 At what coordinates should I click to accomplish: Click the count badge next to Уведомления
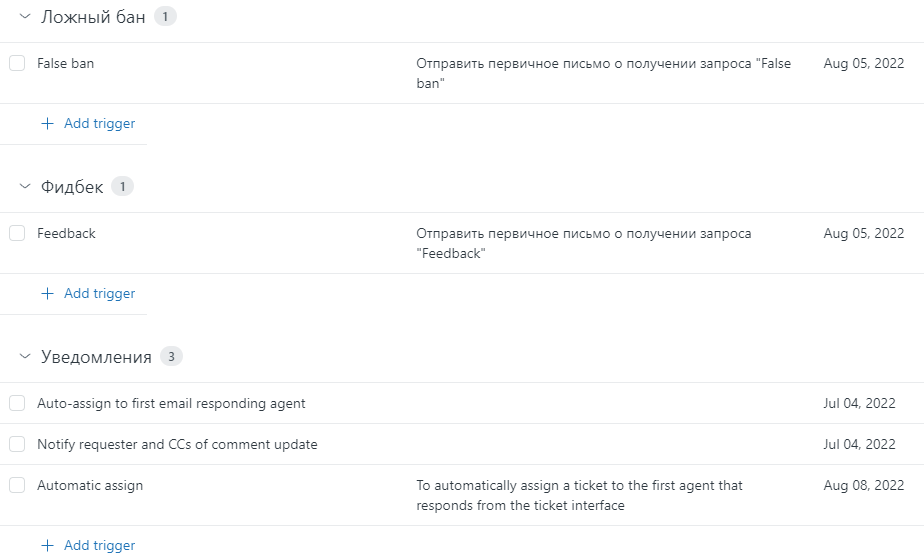(171, 357)
